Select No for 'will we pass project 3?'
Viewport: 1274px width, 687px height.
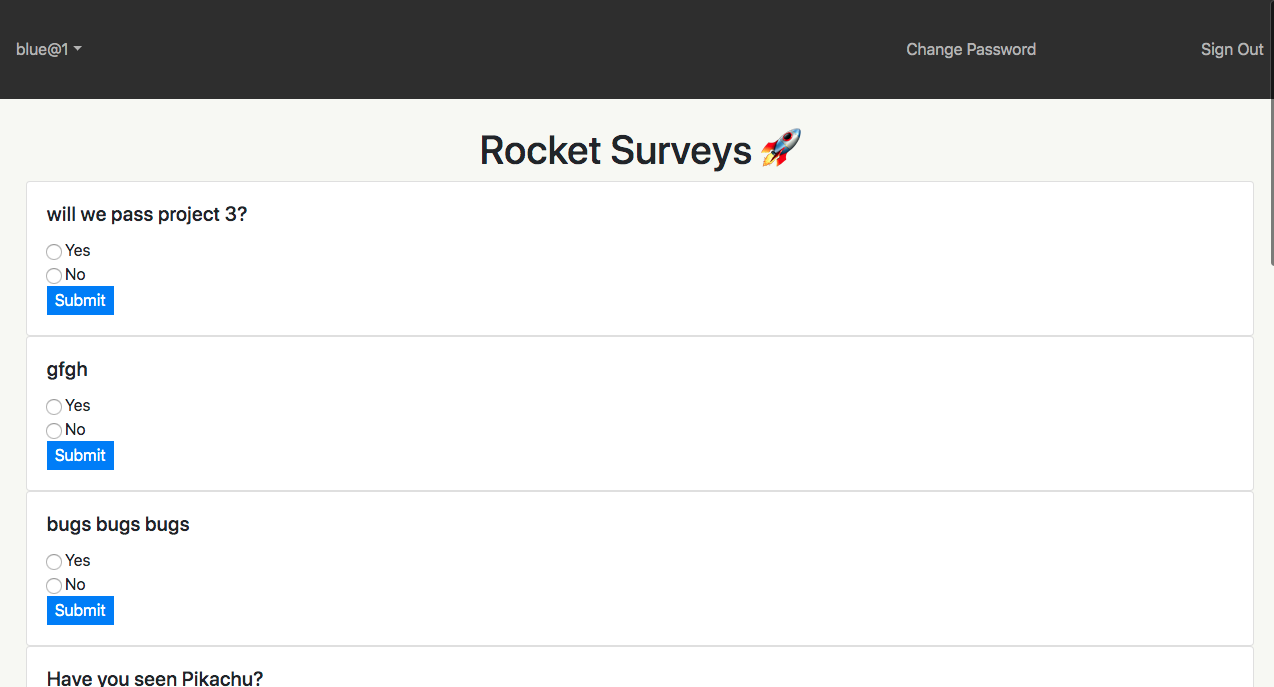coord(54,276)
